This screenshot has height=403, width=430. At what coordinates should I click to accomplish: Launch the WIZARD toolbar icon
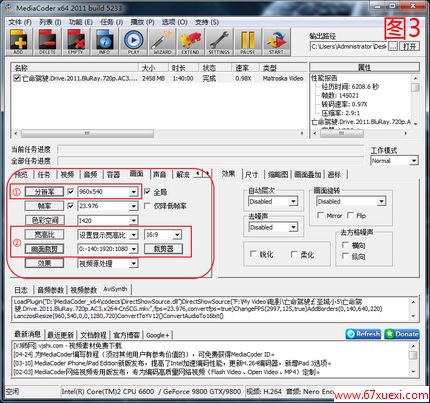click(x=162, y=42)
